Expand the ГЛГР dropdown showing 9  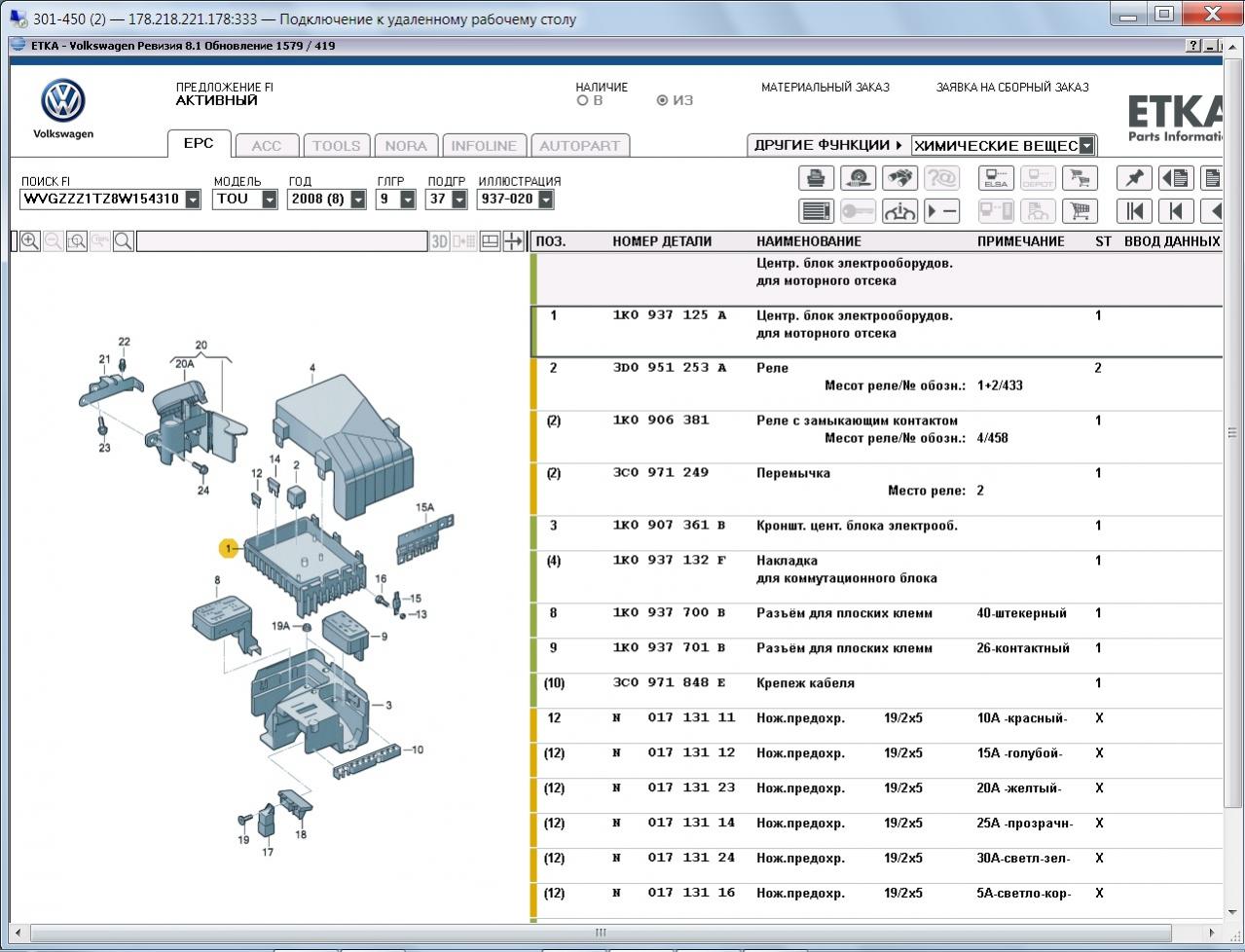pyautogui.click(x=408, y=200)
